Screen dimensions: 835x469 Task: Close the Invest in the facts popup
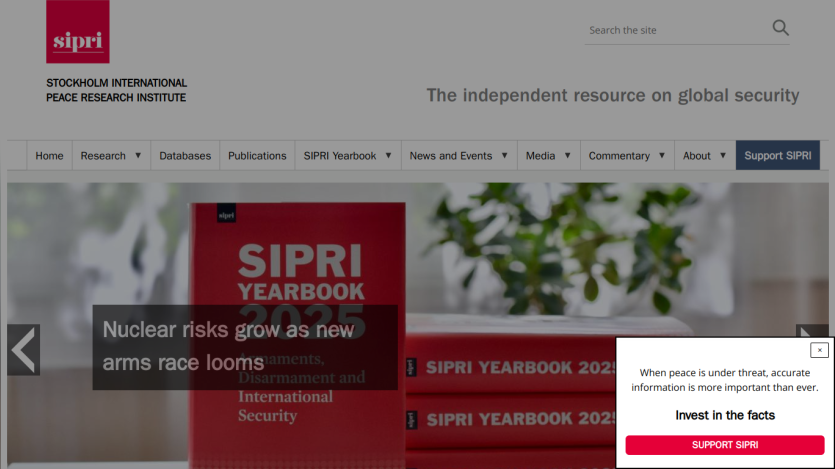point(819,350)
